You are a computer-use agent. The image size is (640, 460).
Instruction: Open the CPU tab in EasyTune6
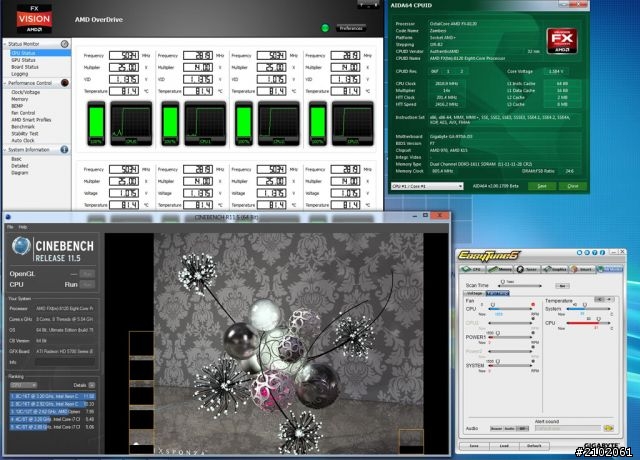tap(471, 269)
